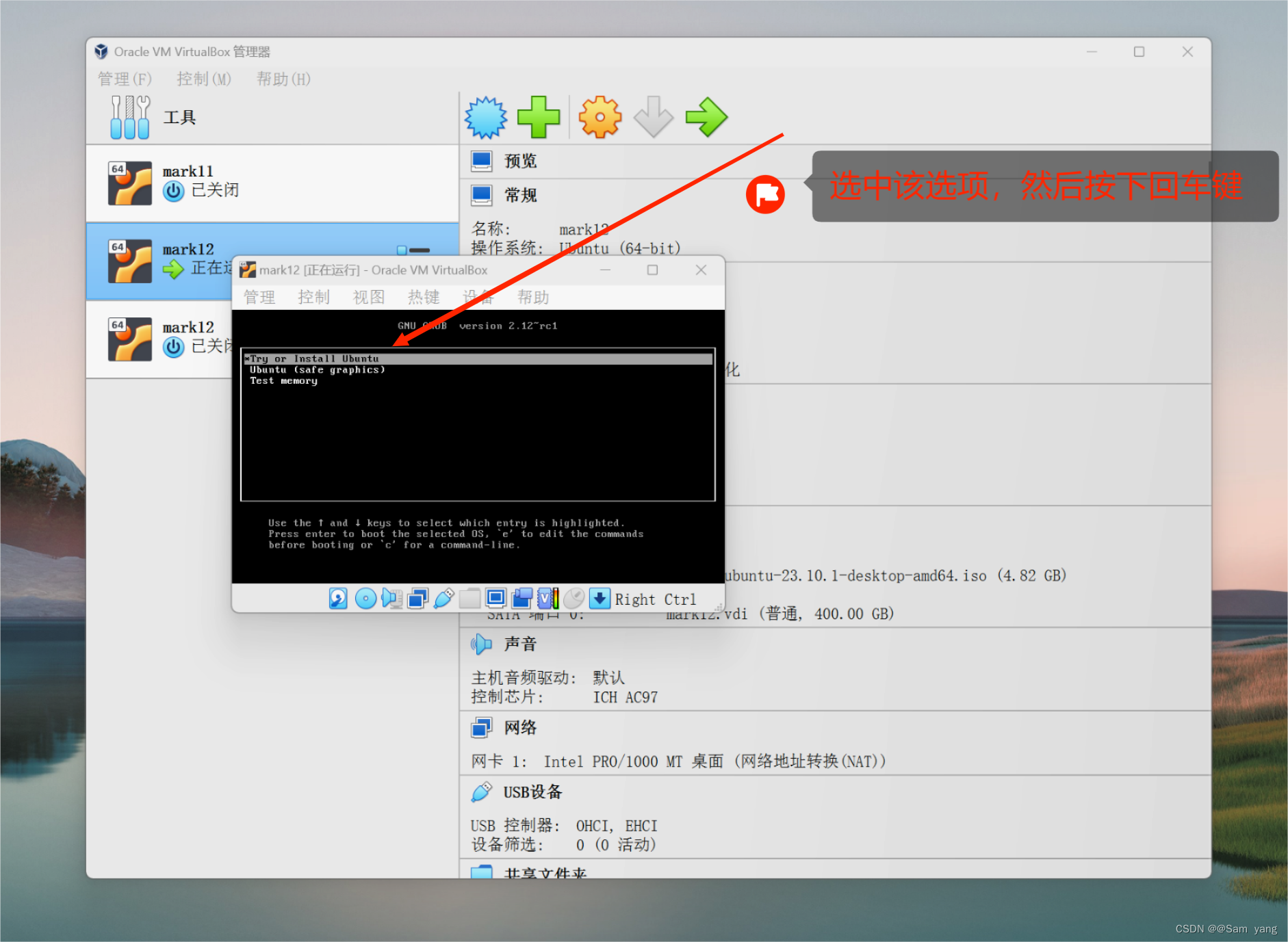Click the Right Ctrl host key indicator
The image size is (1288, 942).
click(656, 599)
